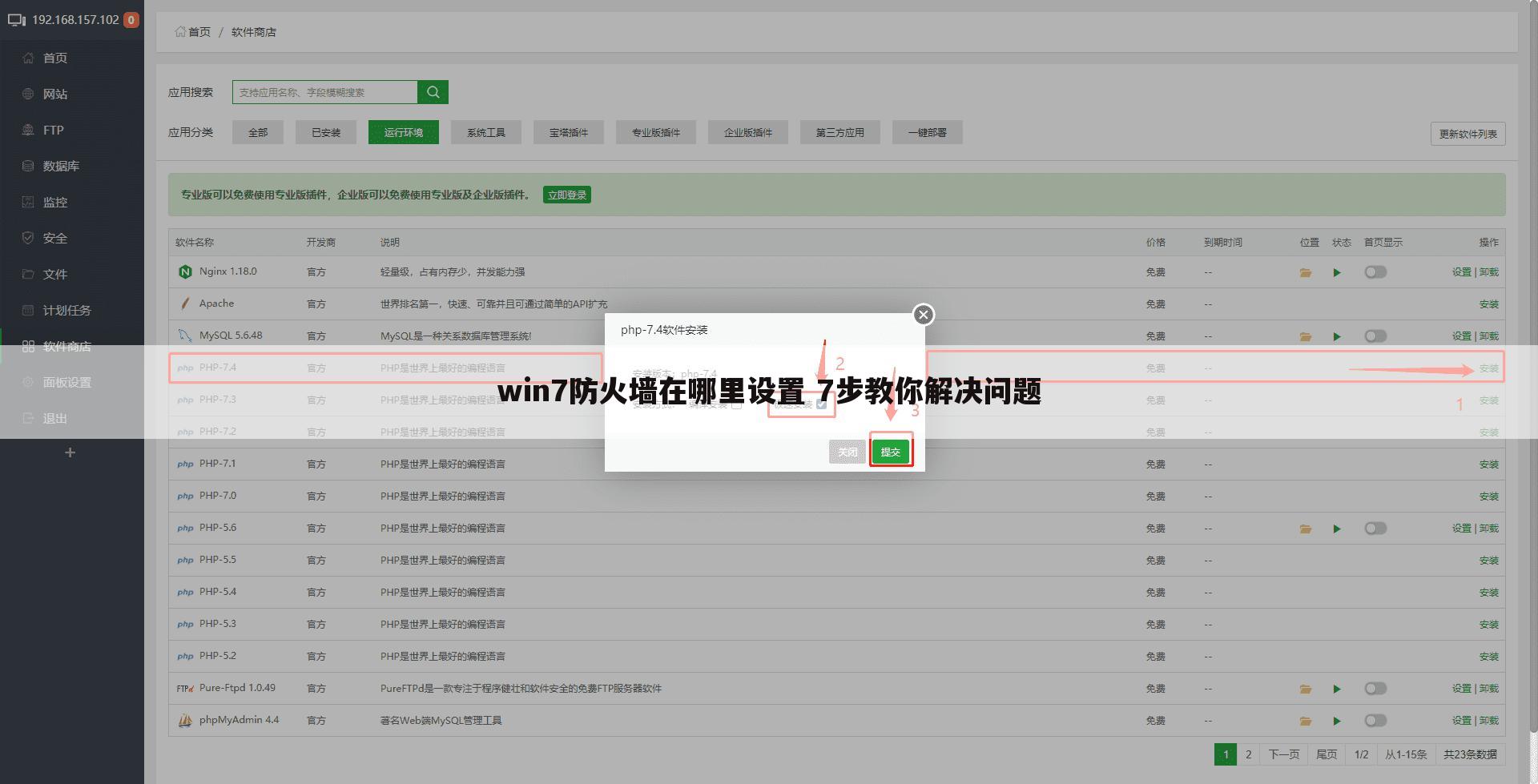Screen dimensions: 1538x784
Task: Open 安全 in the sidebar
Action: tap(55, 238)
